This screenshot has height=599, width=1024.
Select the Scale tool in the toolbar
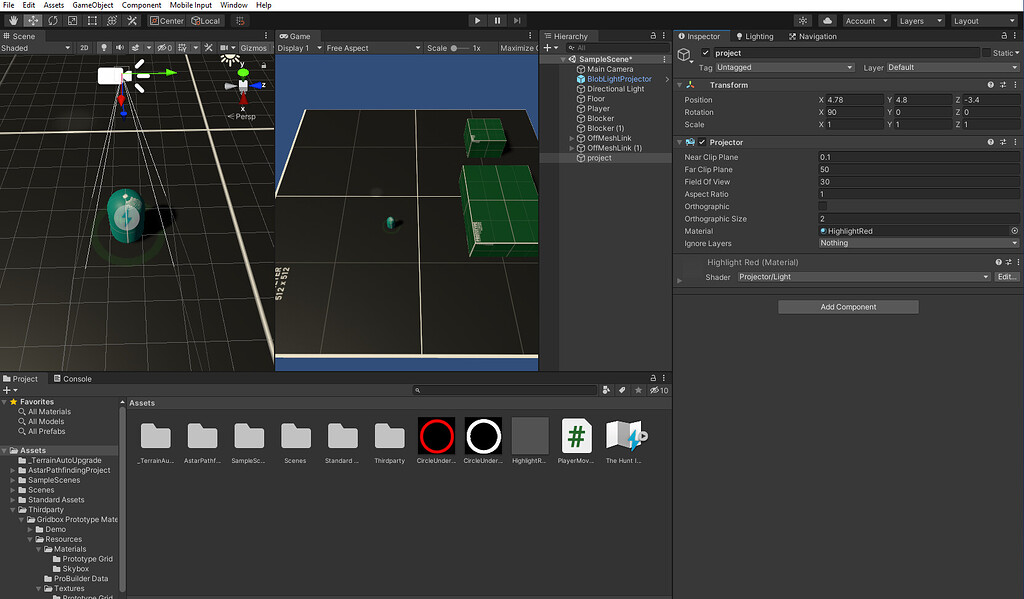pyautogui.click(x=72, y=20)
